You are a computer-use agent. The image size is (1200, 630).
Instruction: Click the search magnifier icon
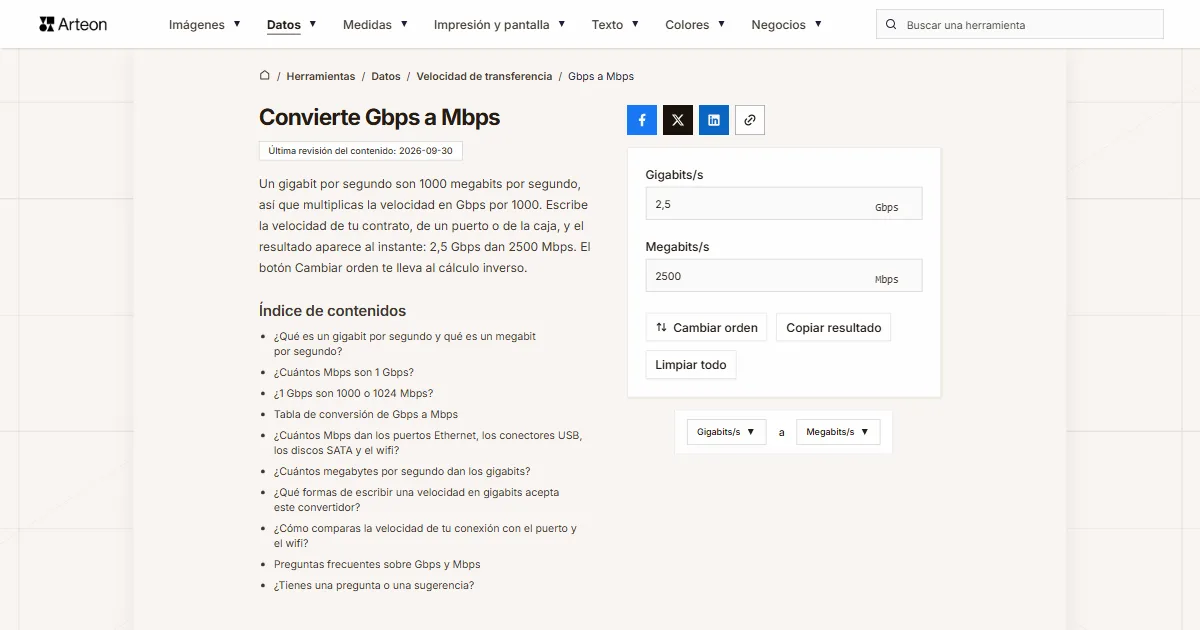tap(891, 25)
